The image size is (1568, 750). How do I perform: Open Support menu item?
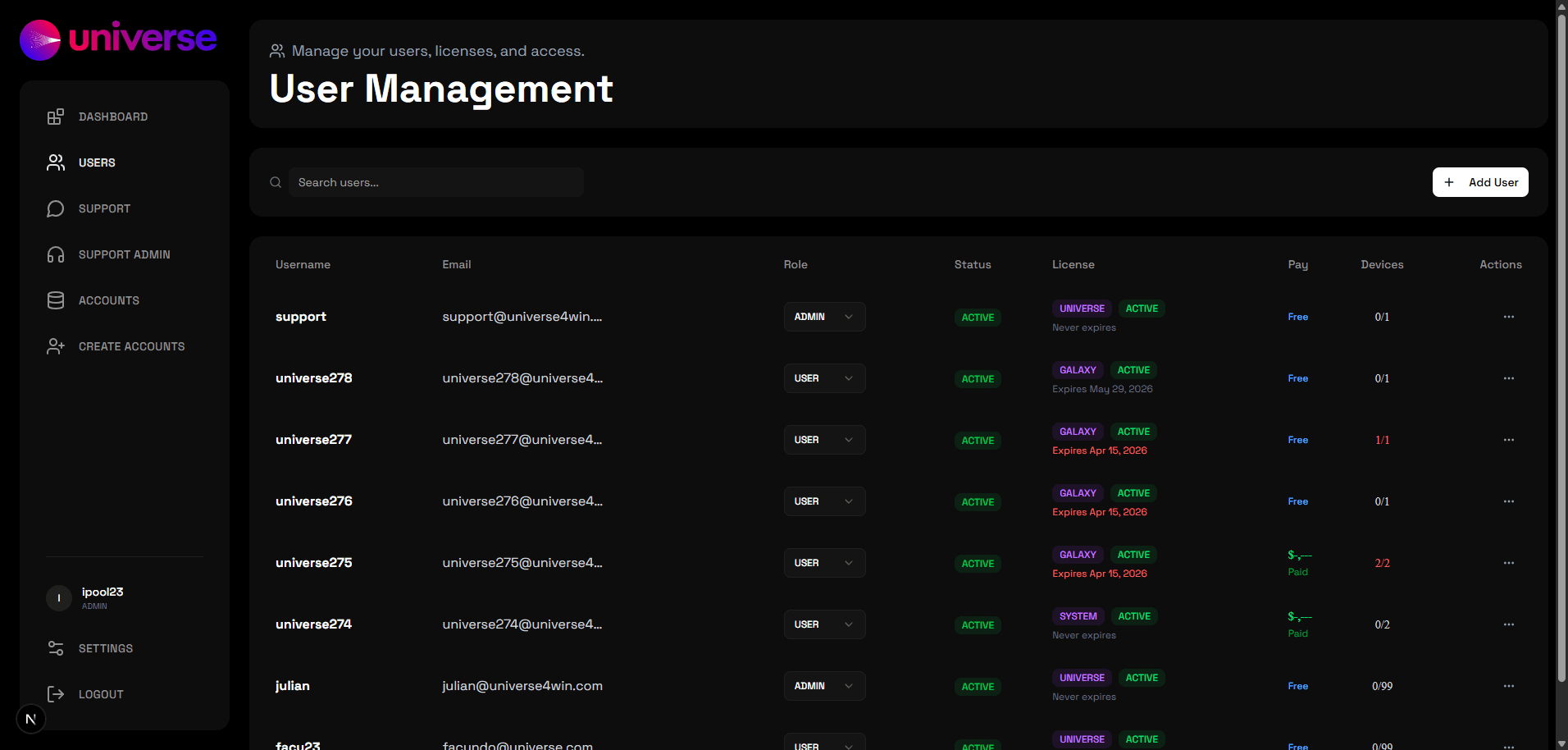coord(125,208)
